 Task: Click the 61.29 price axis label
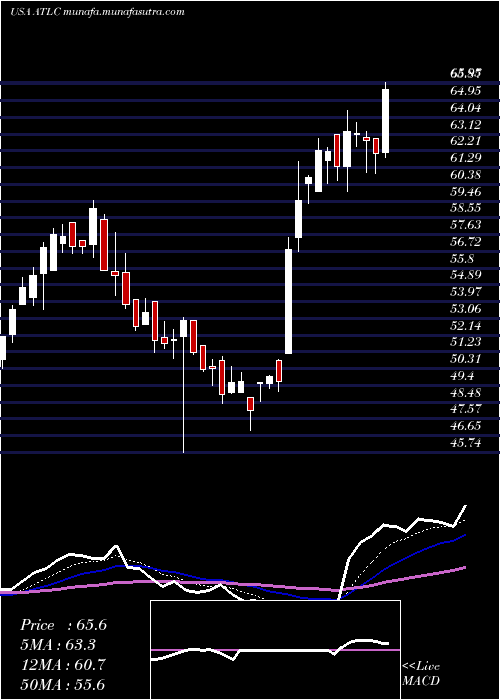465,158
